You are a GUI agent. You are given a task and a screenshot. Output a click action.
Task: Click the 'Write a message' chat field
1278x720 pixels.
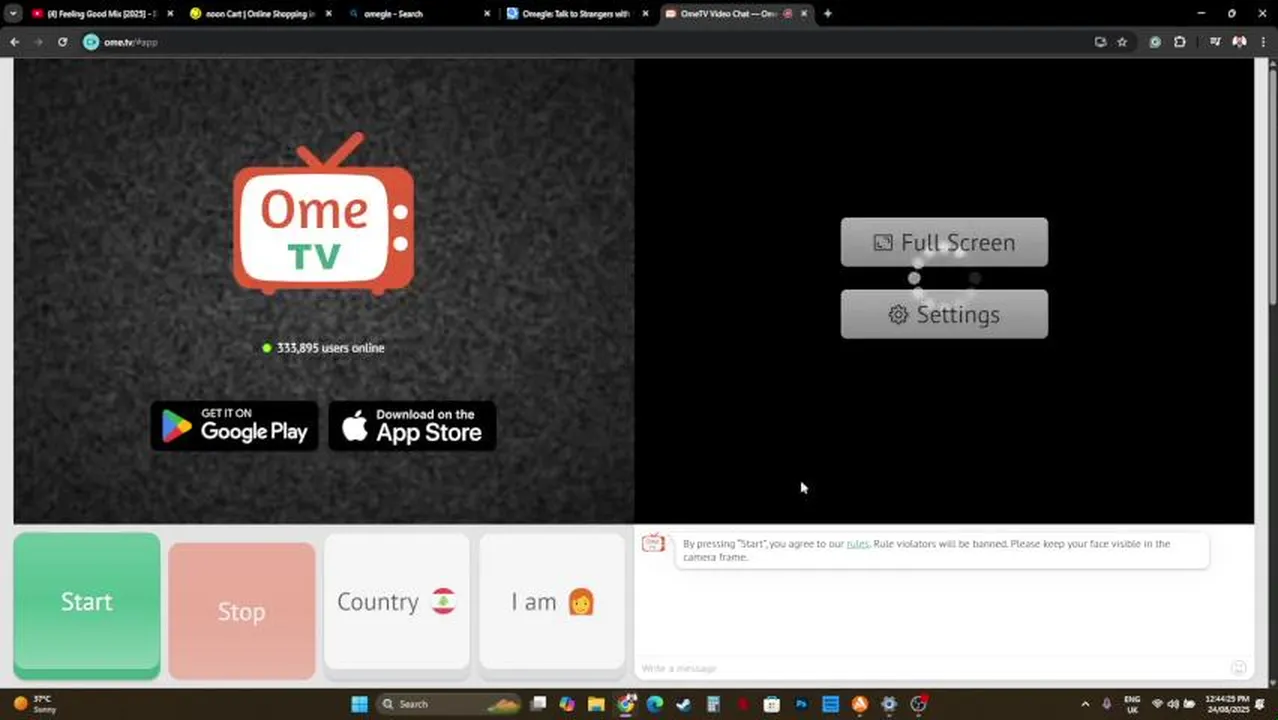[930, 668]
